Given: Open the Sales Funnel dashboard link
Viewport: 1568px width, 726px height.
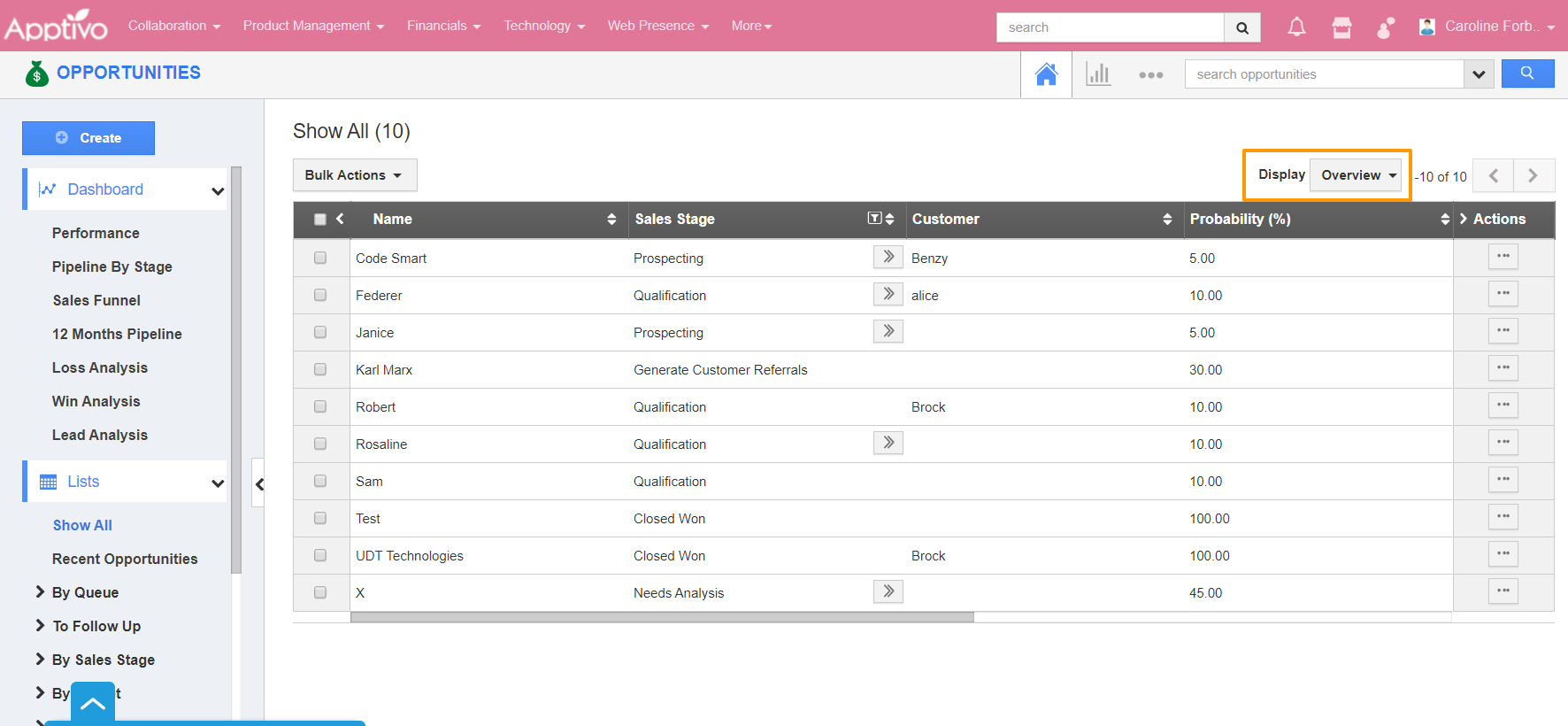Looking at the screenshot, I should point(96,300).
